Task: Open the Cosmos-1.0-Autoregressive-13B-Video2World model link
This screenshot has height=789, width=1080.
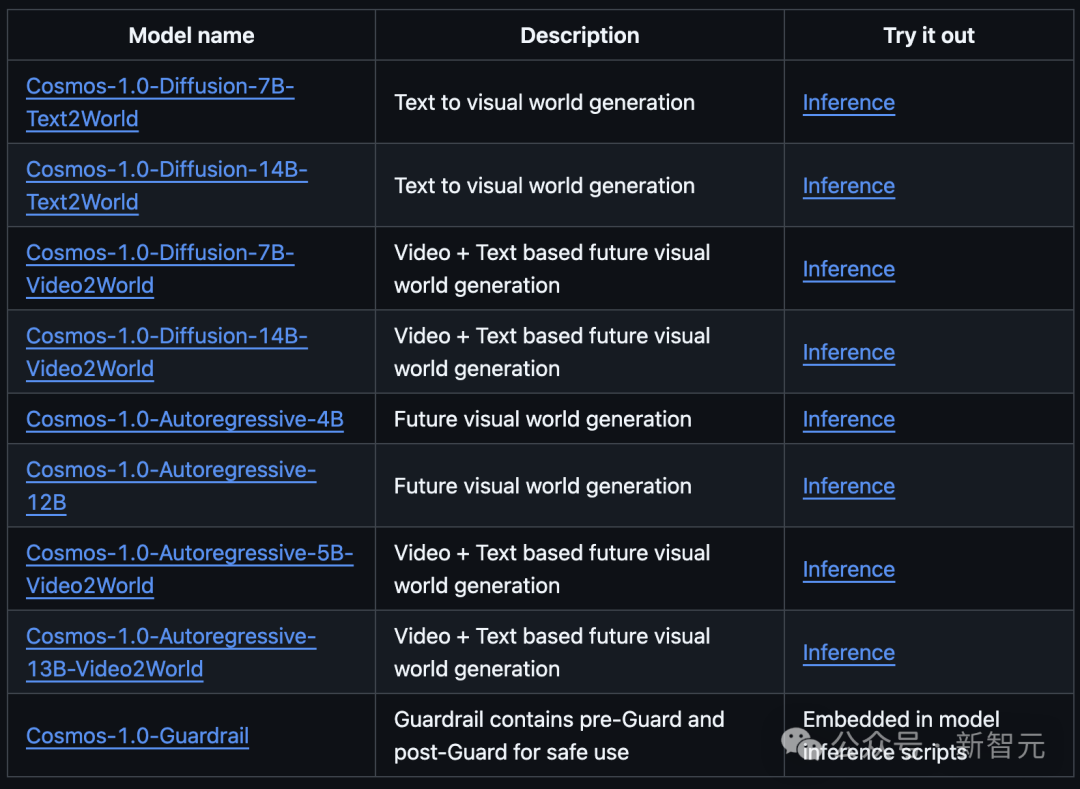Action: pos(171,652)
